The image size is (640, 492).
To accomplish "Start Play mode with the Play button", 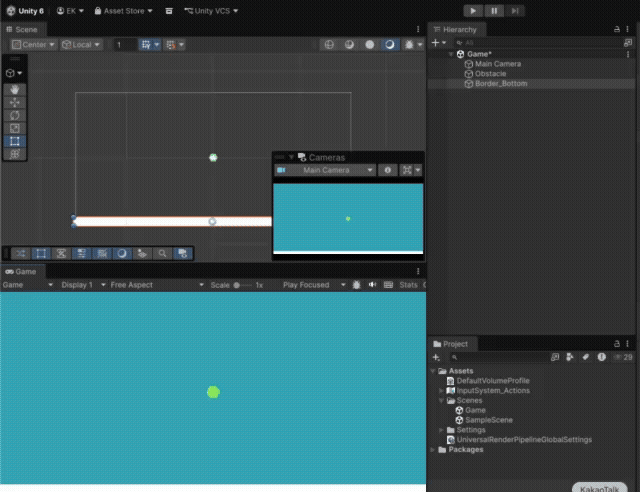I will [473, 11].
